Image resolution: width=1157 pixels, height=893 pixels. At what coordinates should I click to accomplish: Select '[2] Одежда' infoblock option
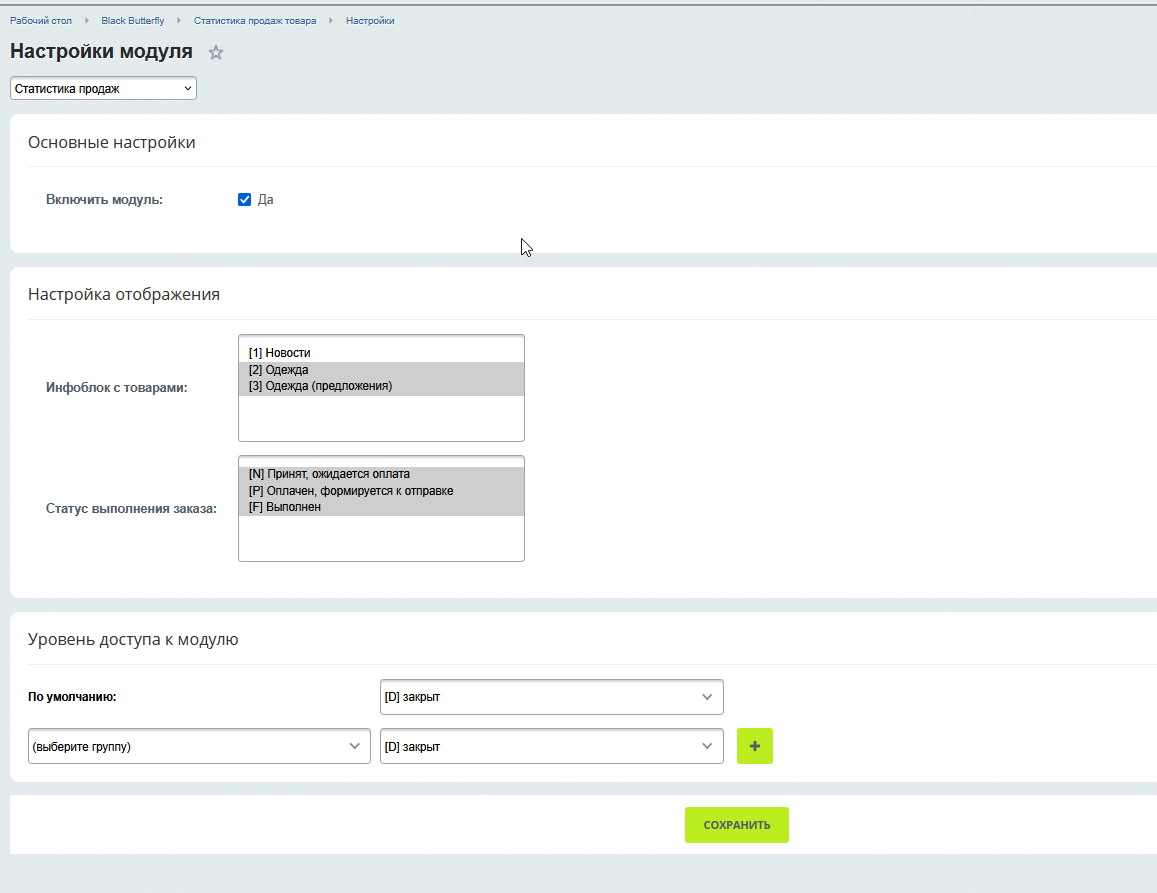(279, 370)
